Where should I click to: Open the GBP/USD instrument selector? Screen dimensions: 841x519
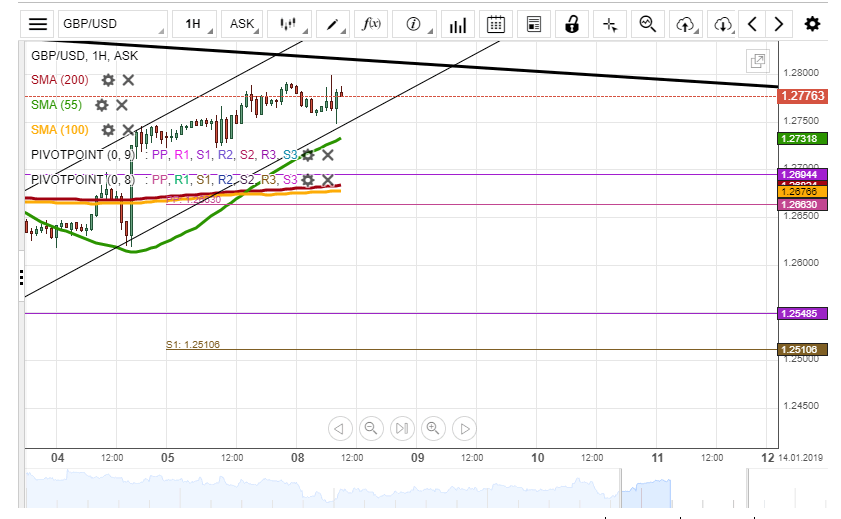click(x=113, y=24)
